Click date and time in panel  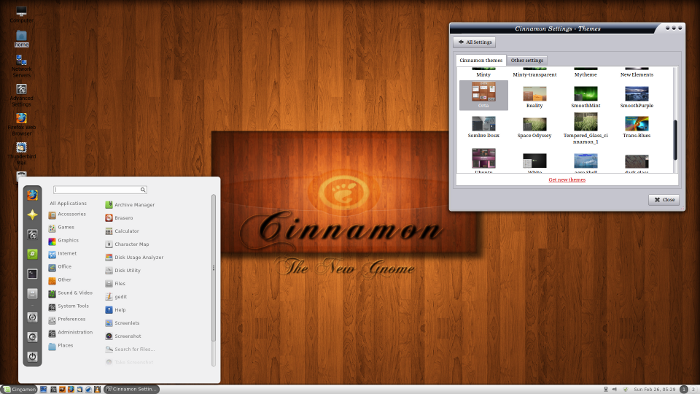click(655, 390)
